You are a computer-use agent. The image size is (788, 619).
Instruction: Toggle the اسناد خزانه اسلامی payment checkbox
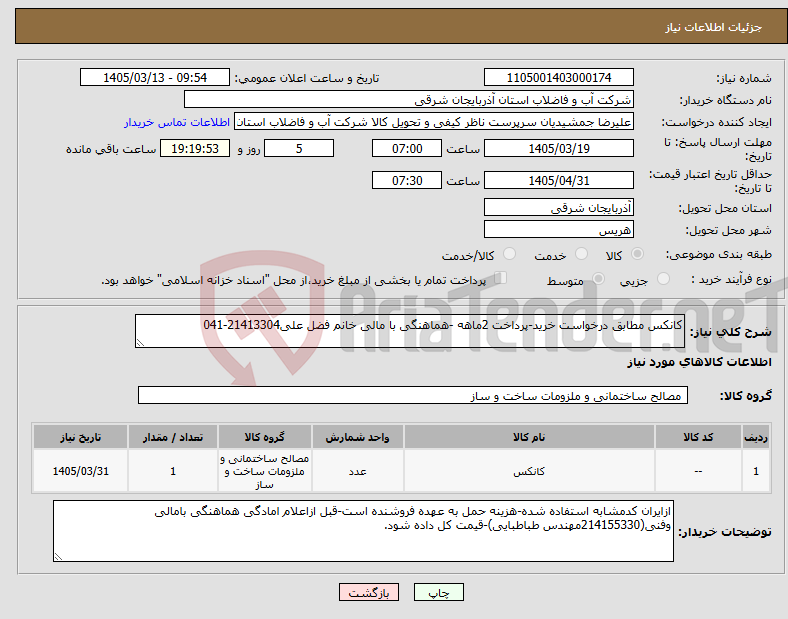[500, 278]
